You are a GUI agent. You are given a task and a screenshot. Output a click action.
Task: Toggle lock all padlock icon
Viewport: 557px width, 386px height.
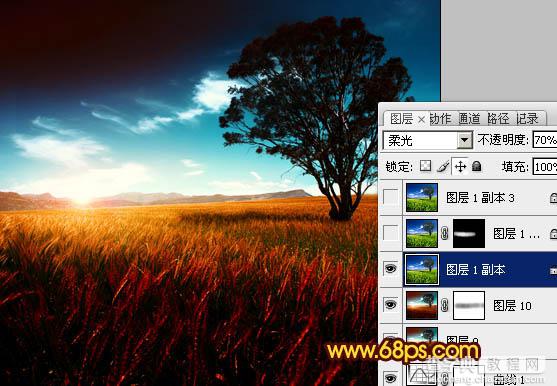[477, 166]
